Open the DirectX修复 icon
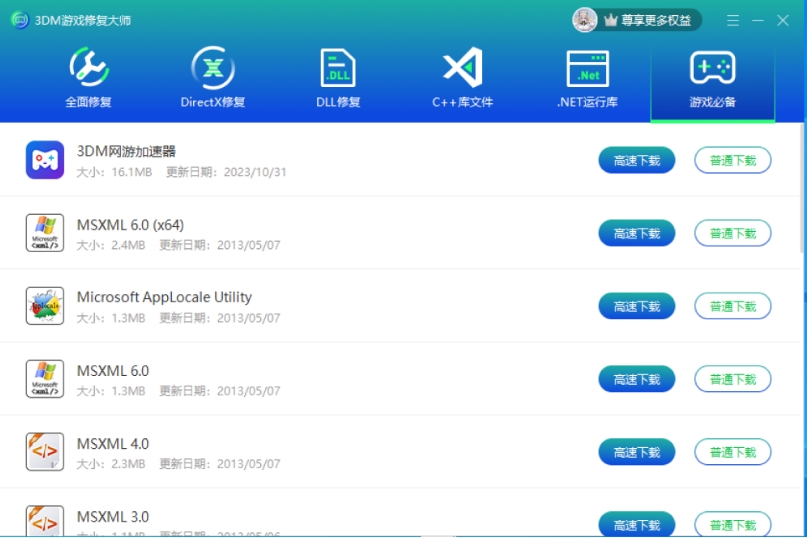Screen dimensions: 807x538 [213, 67]
